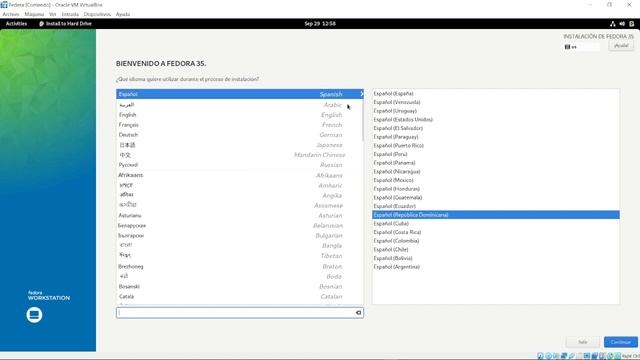Open the power icon in GNOME top bar
The width and height of the screenshot is (640, 360).
631,24
